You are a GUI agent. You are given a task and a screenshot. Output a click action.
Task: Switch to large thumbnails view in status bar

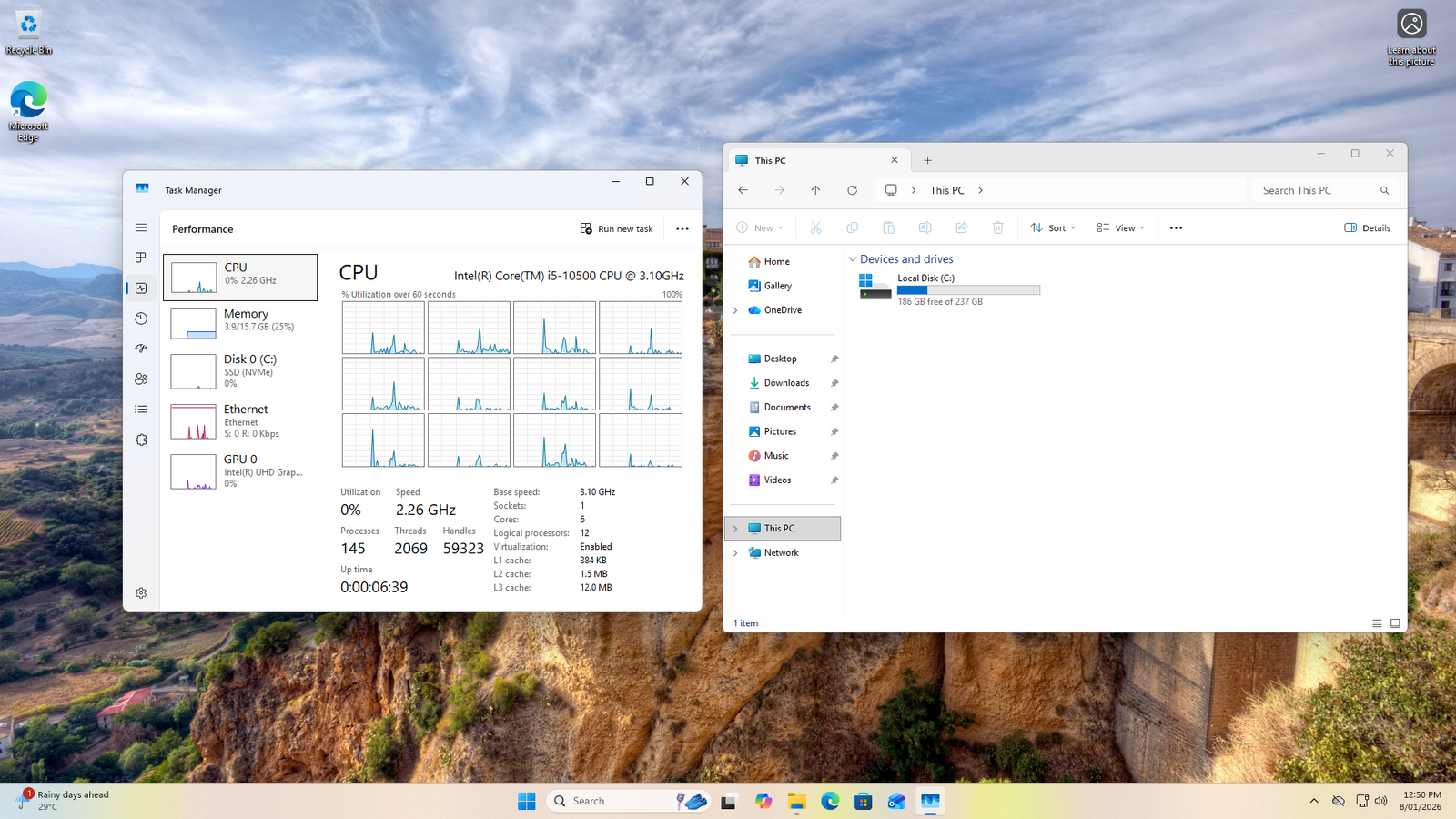click(1395, 623)
